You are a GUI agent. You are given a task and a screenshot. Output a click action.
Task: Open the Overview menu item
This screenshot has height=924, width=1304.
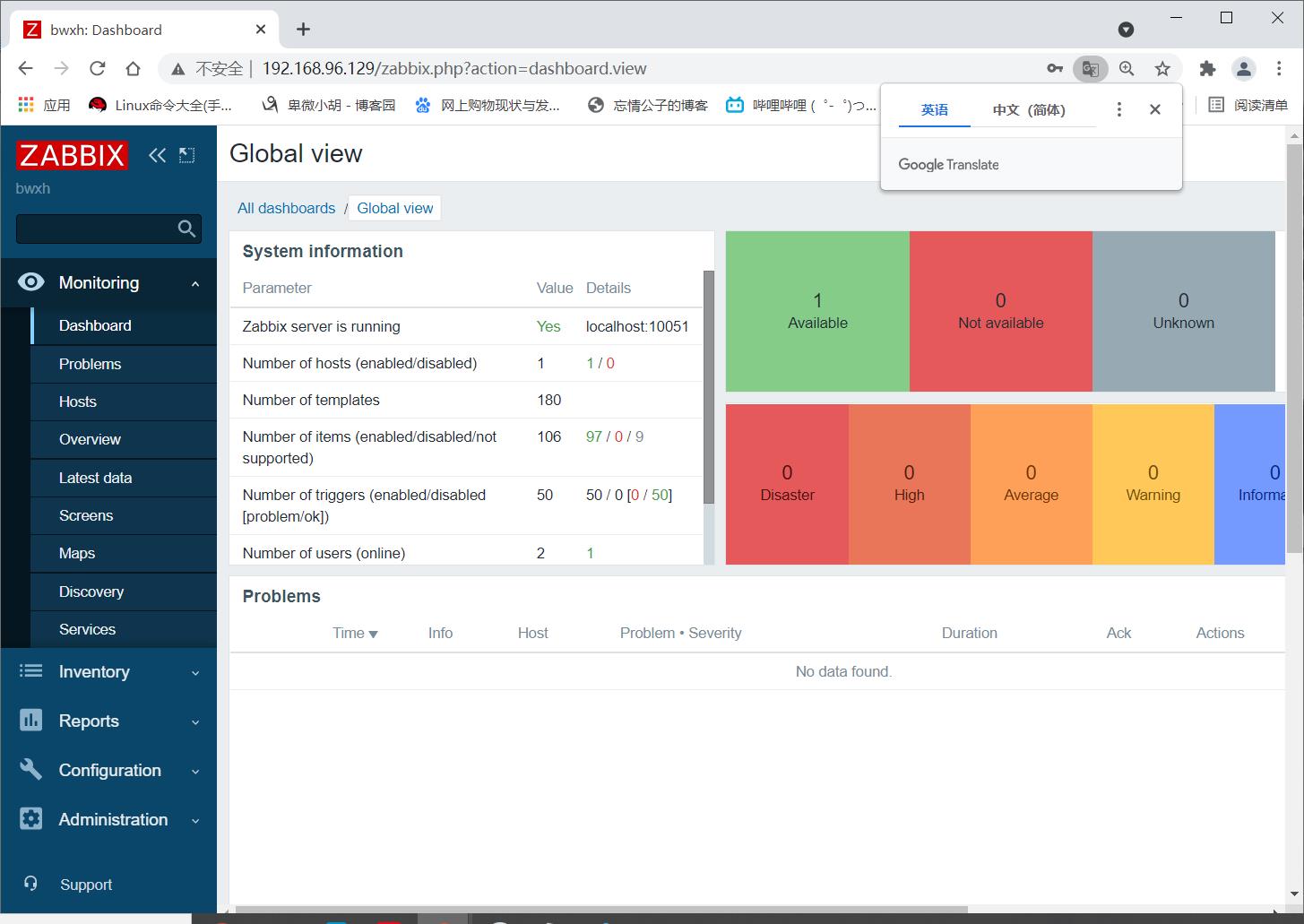click(x=124, y=439)
